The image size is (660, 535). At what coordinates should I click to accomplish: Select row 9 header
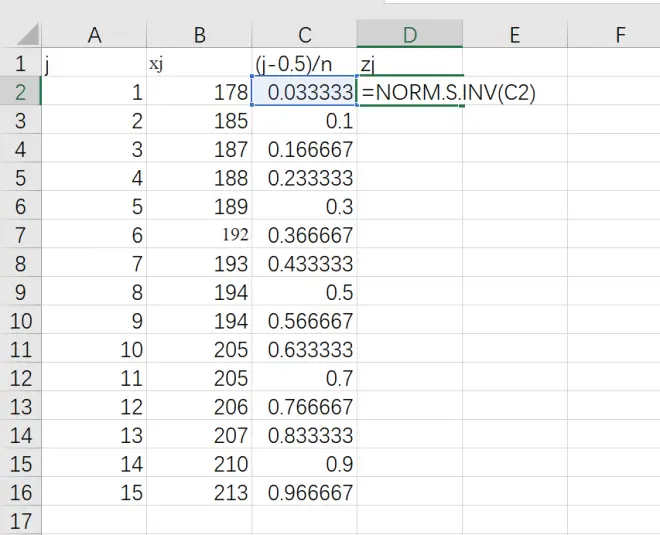(x=21, y=291)
